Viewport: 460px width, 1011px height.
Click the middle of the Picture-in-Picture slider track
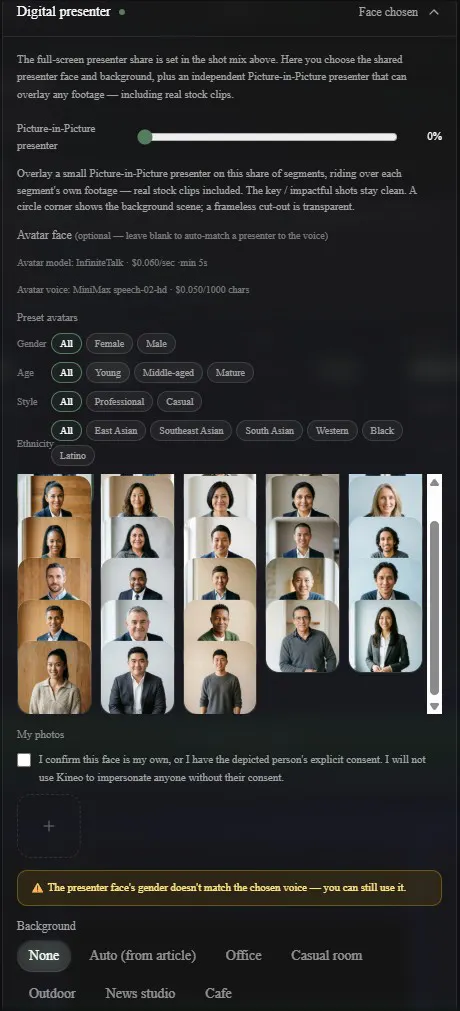pyautogui.click(x=268, y=137)
